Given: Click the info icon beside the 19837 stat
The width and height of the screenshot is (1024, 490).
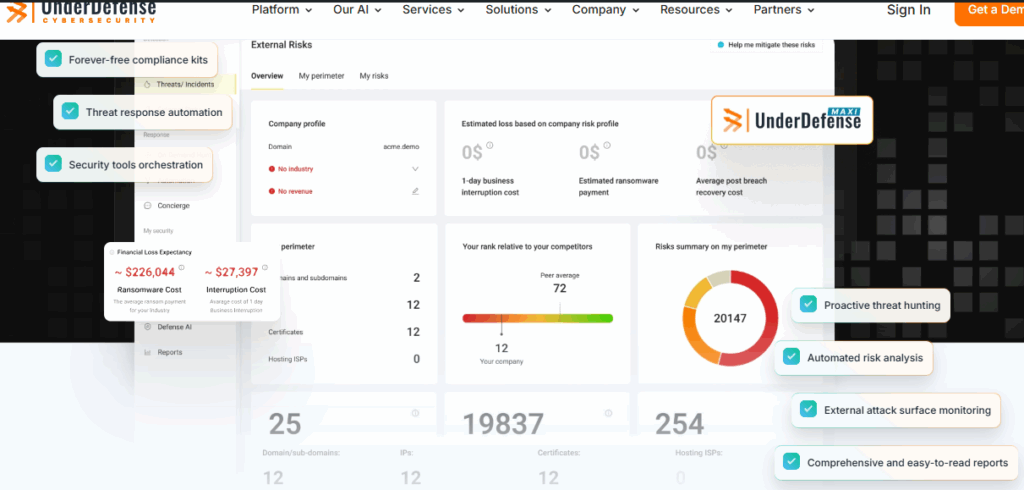Looking at the screenshot, I should [x=609, y=413].
